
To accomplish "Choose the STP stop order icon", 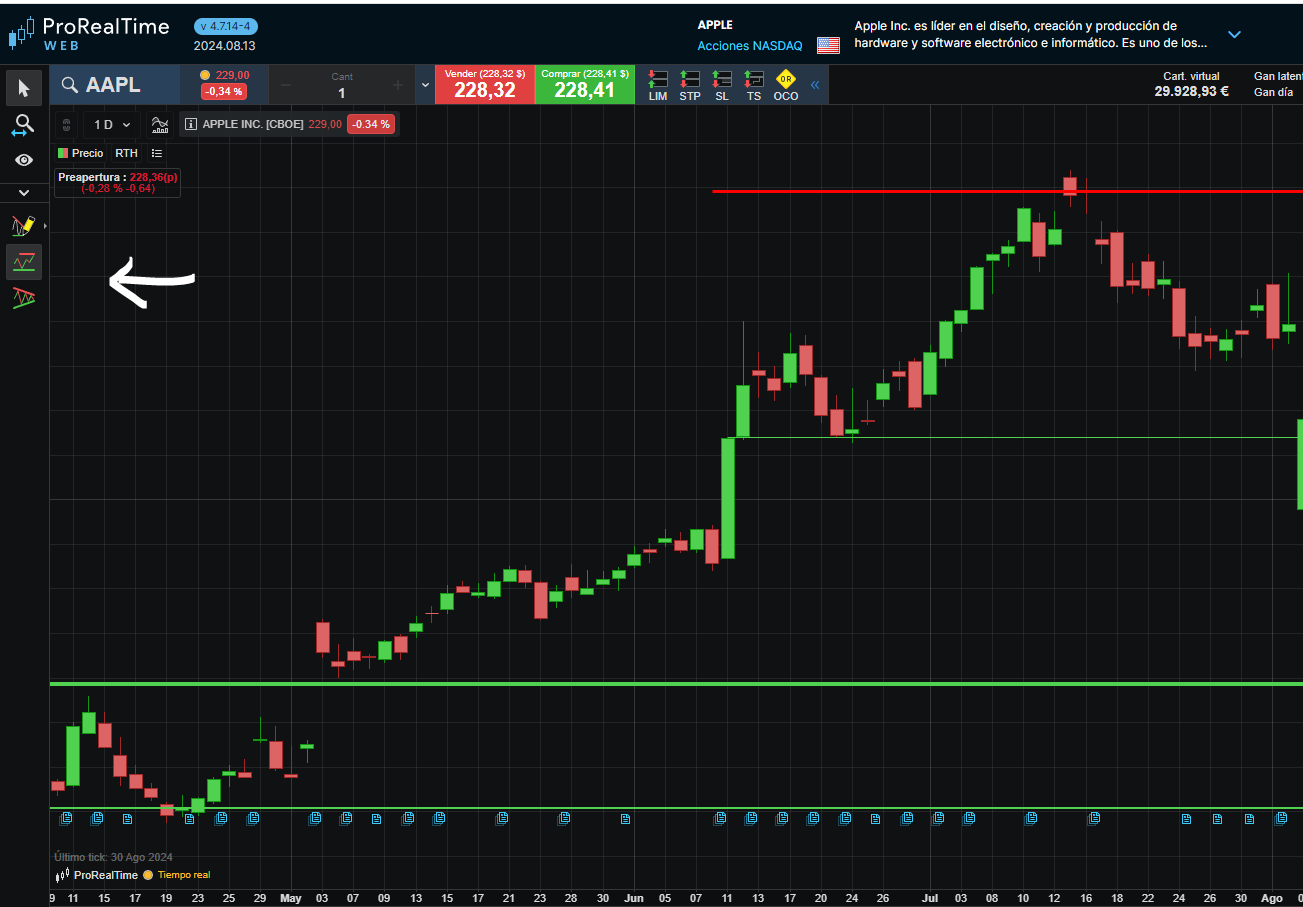I will (690, 86).
